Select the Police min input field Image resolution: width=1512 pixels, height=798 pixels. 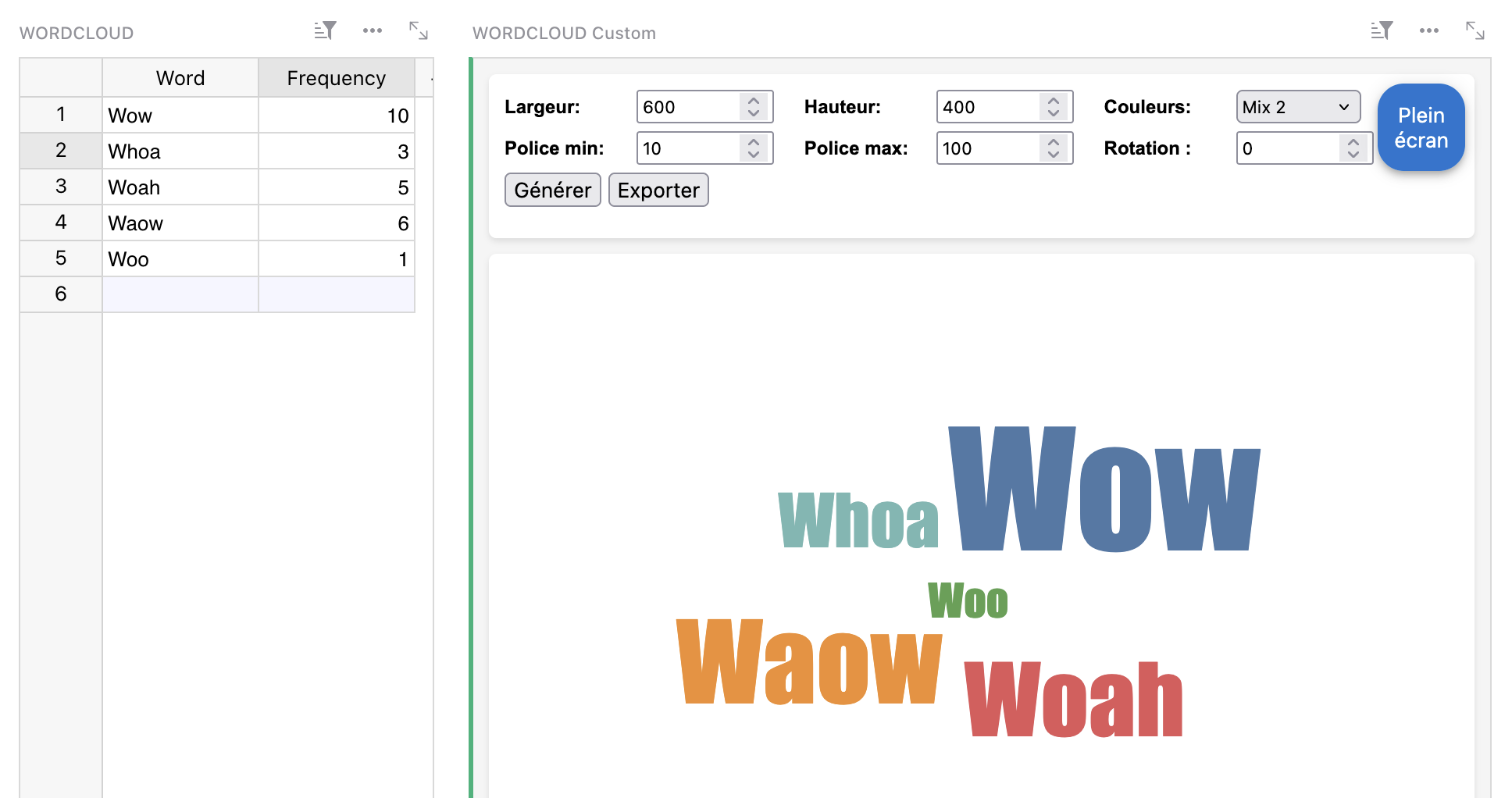tap(687, 148)
